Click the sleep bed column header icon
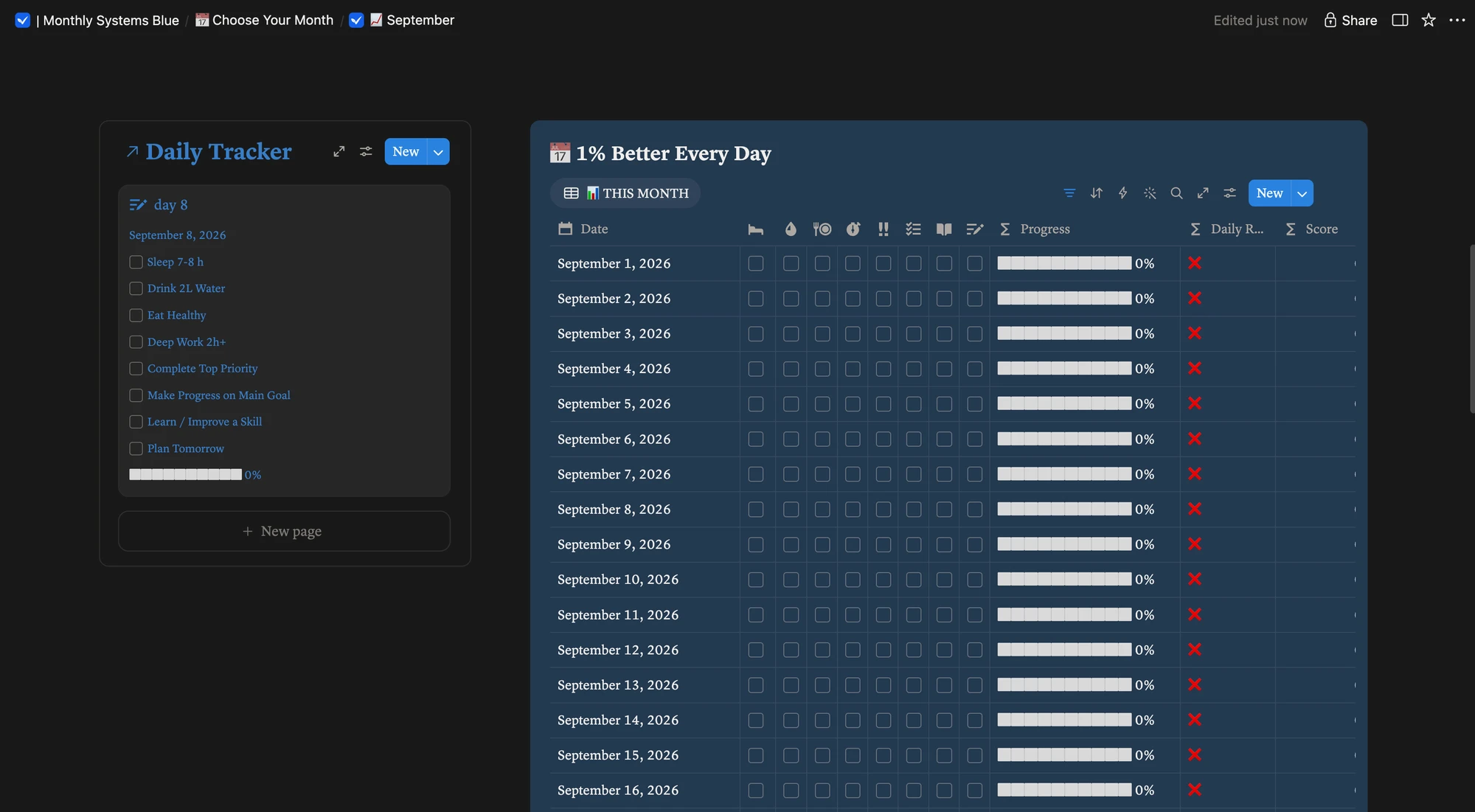This screenshot has width=1475, height=812. [x=756, y=229]
